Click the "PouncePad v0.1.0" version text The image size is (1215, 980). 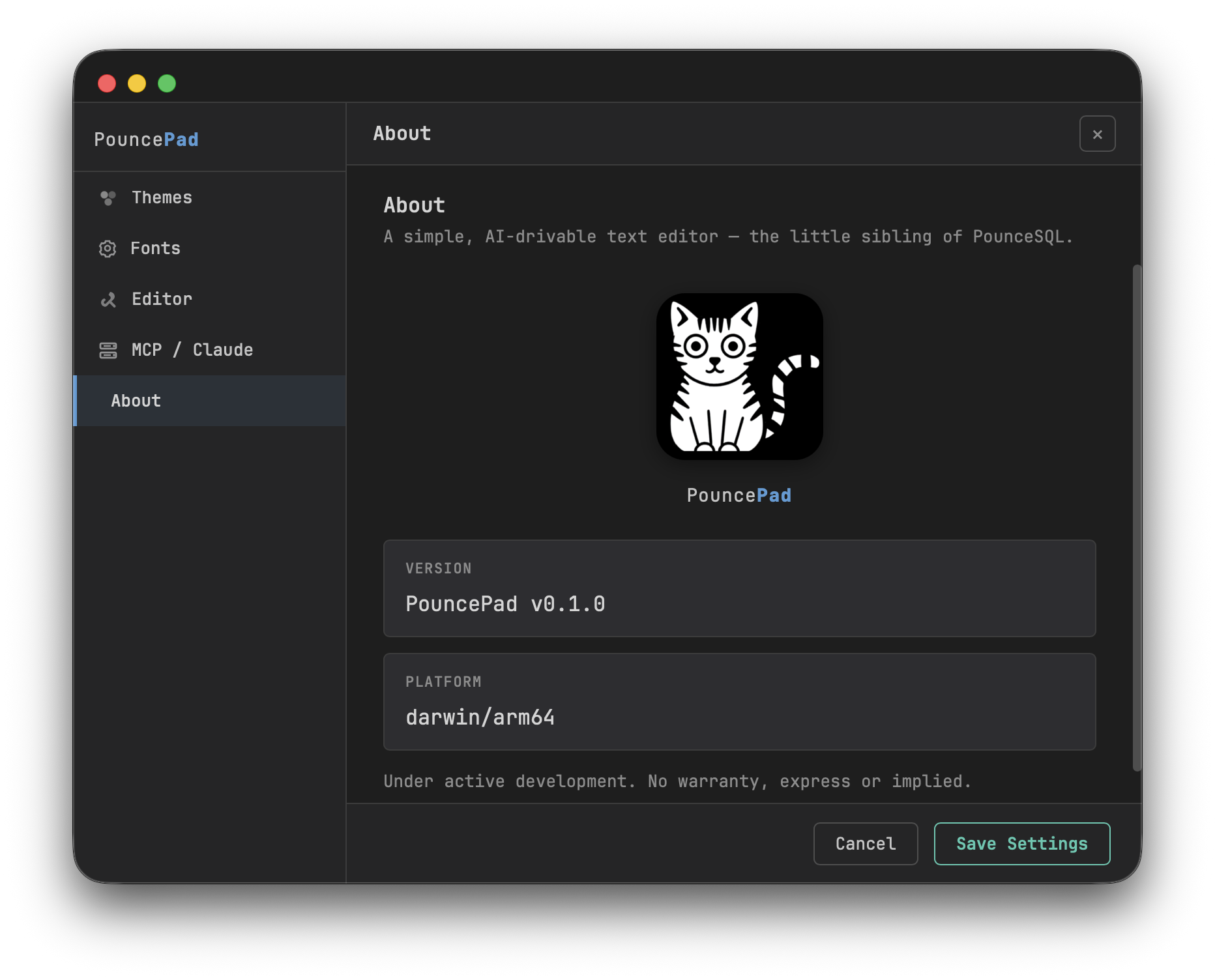pos(505,604)
